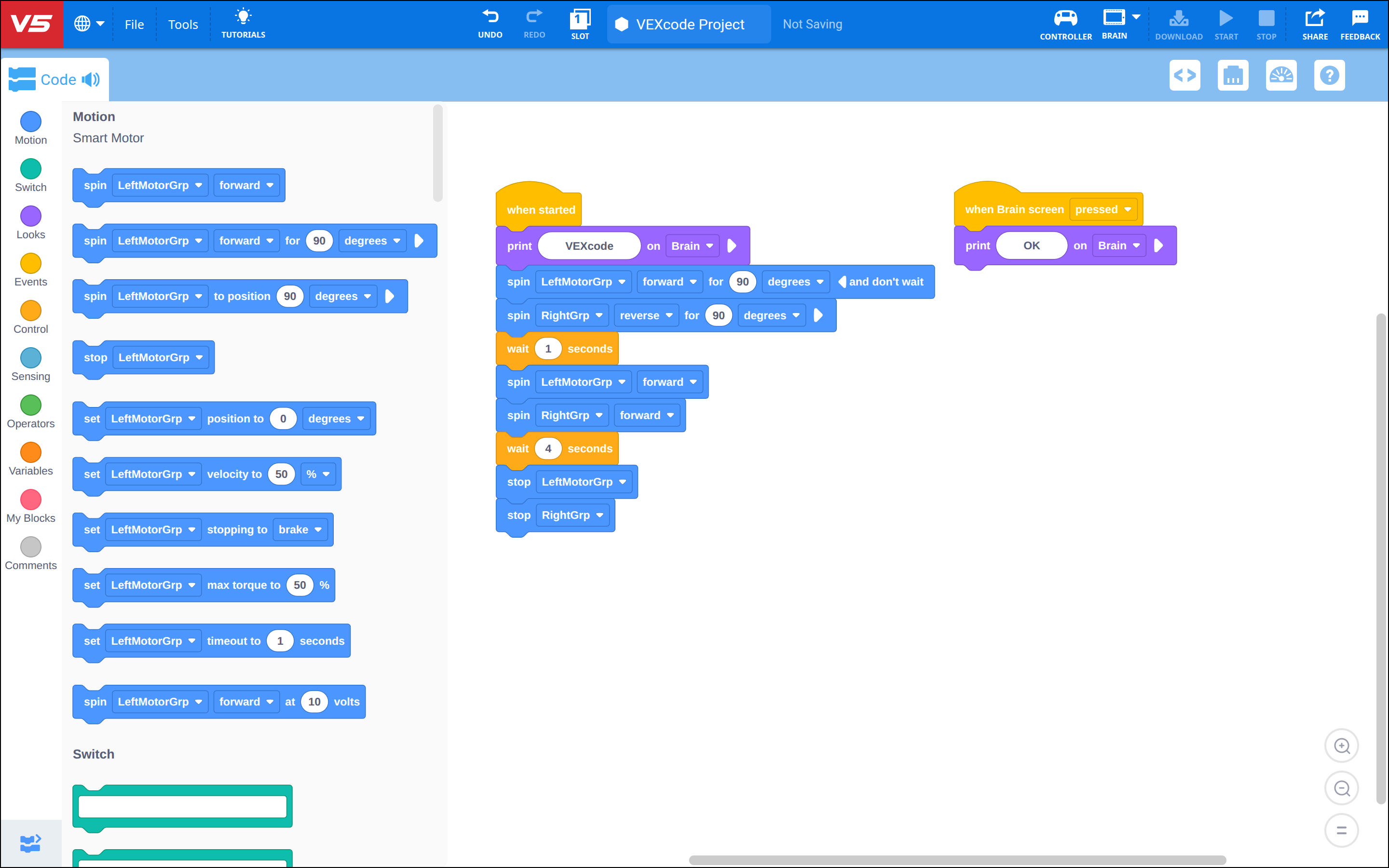1389x868 pixels.
Task: Open the 'pressed' dropdown on Brain screen event
Action: (1103, 210)
